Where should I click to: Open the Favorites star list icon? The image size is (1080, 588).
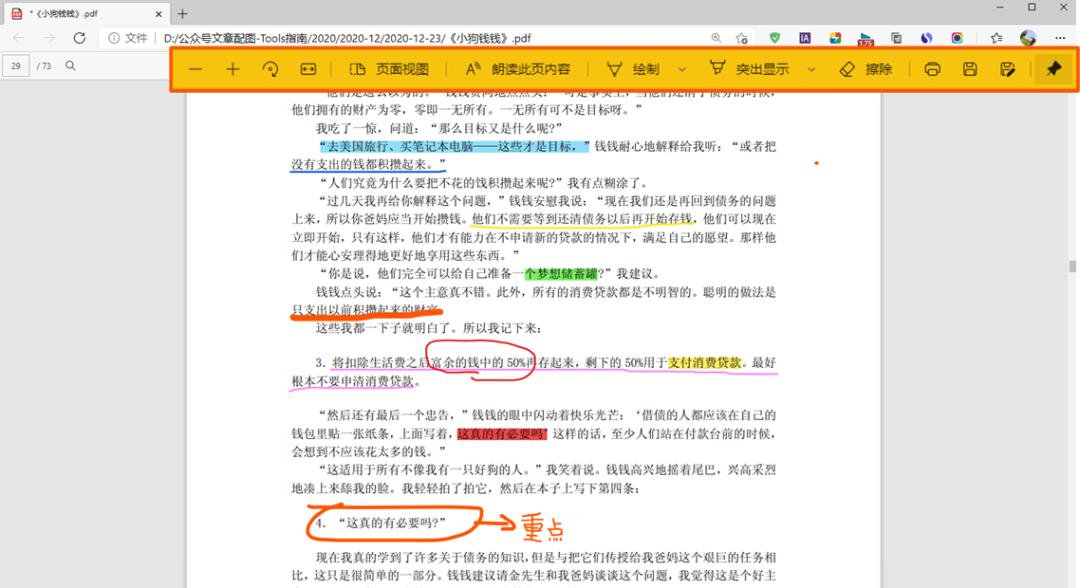click(997, 38)
